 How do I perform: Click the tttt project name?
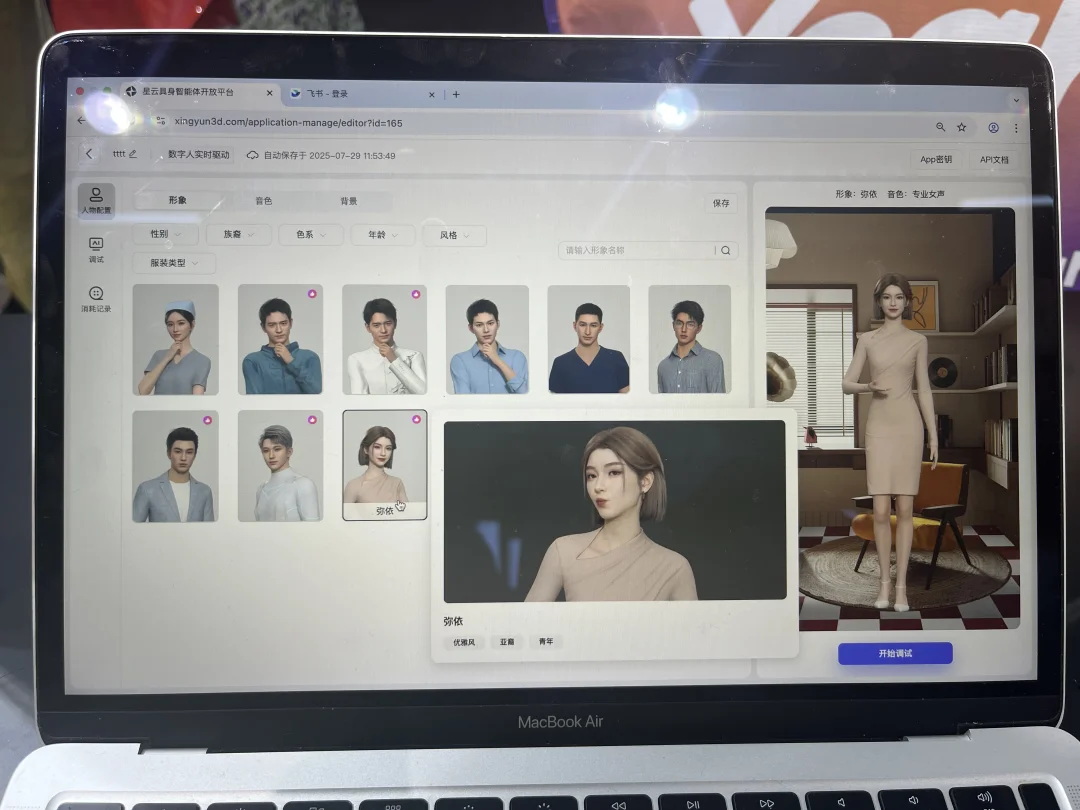(119, 154)
